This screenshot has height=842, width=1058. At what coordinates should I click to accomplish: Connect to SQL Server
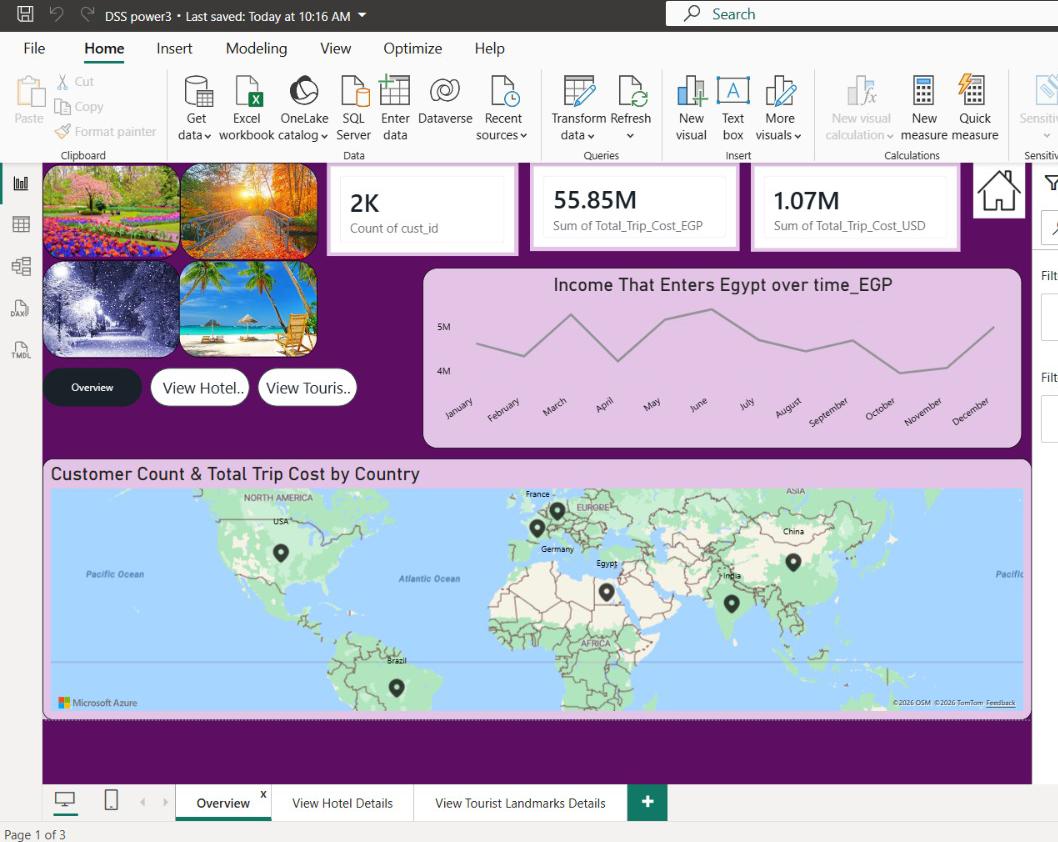point(354,108)
